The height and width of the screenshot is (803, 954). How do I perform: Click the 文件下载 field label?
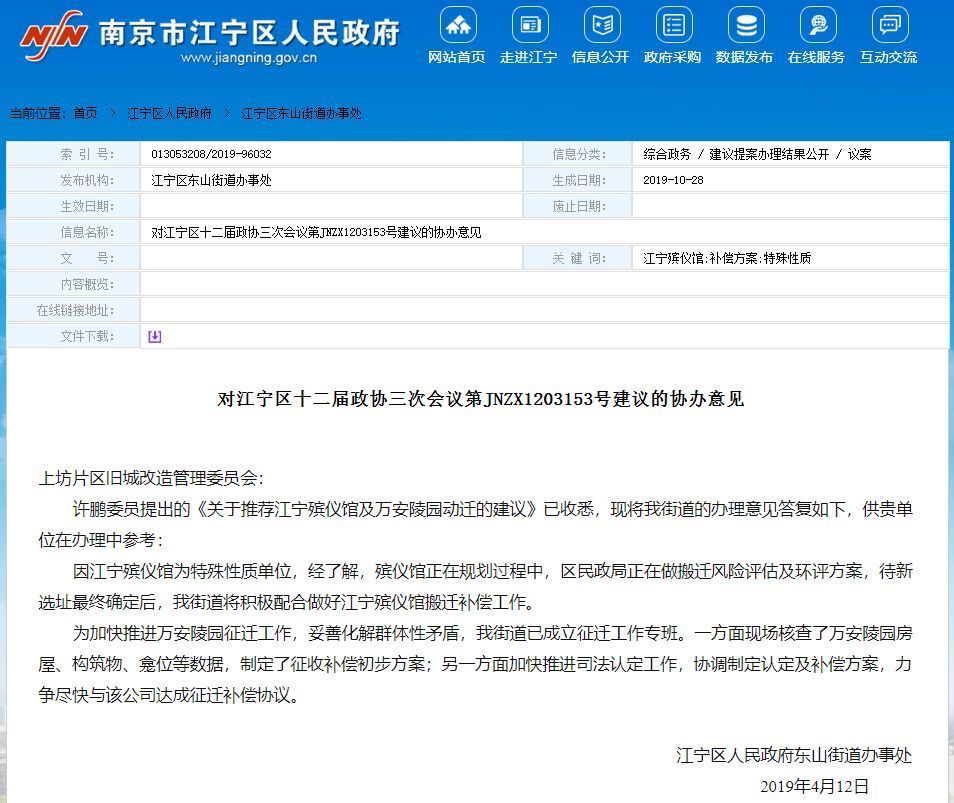point(87,336)
